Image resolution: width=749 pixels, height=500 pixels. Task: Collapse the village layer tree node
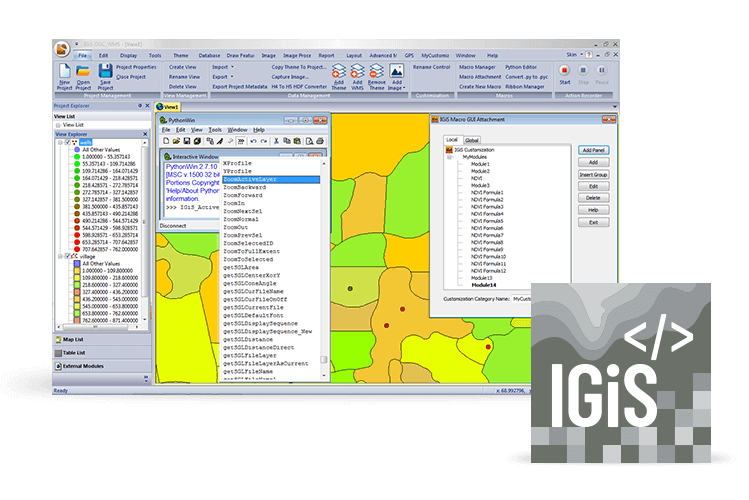click(61, 256)
